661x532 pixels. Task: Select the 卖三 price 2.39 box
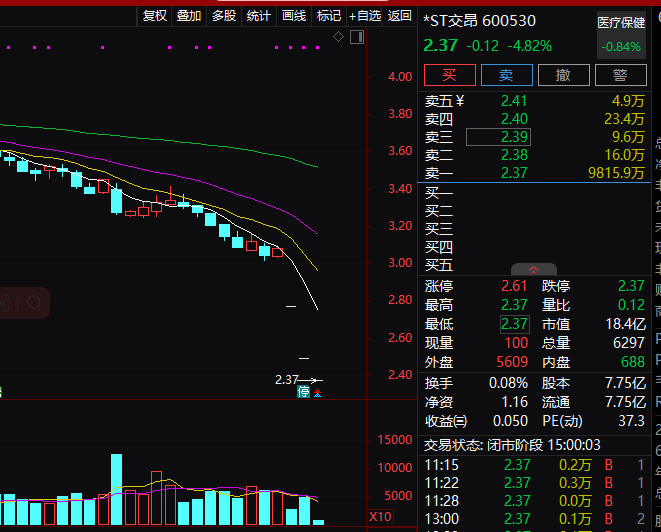click(x=498, y=137)
